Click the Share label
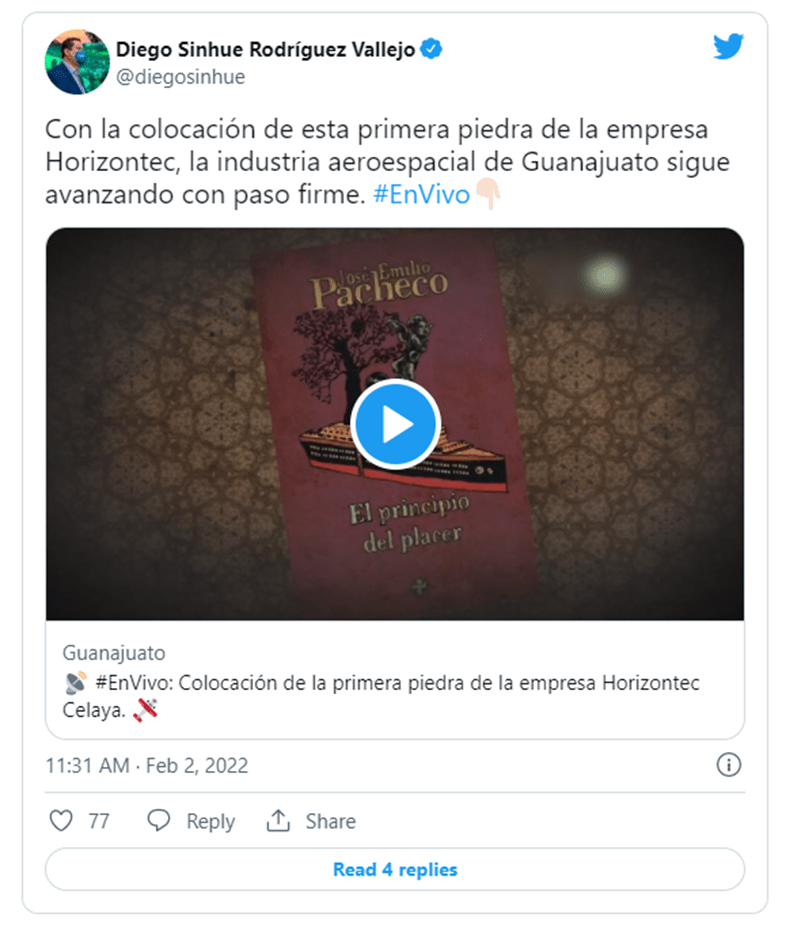 pyautogui.click(x=330, y=821)
